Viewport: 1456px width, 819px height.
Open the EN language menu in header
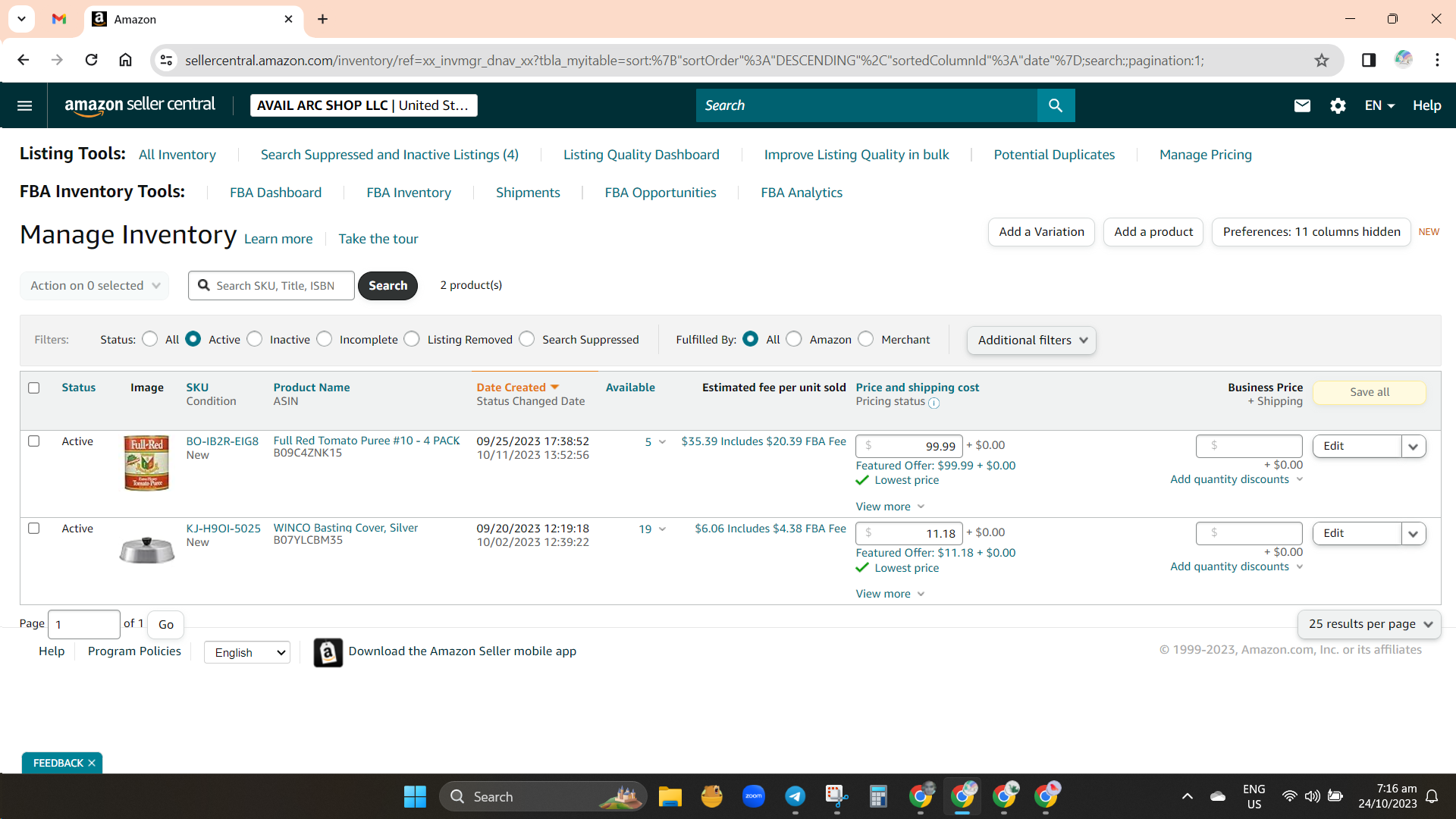pos(1379,105)
